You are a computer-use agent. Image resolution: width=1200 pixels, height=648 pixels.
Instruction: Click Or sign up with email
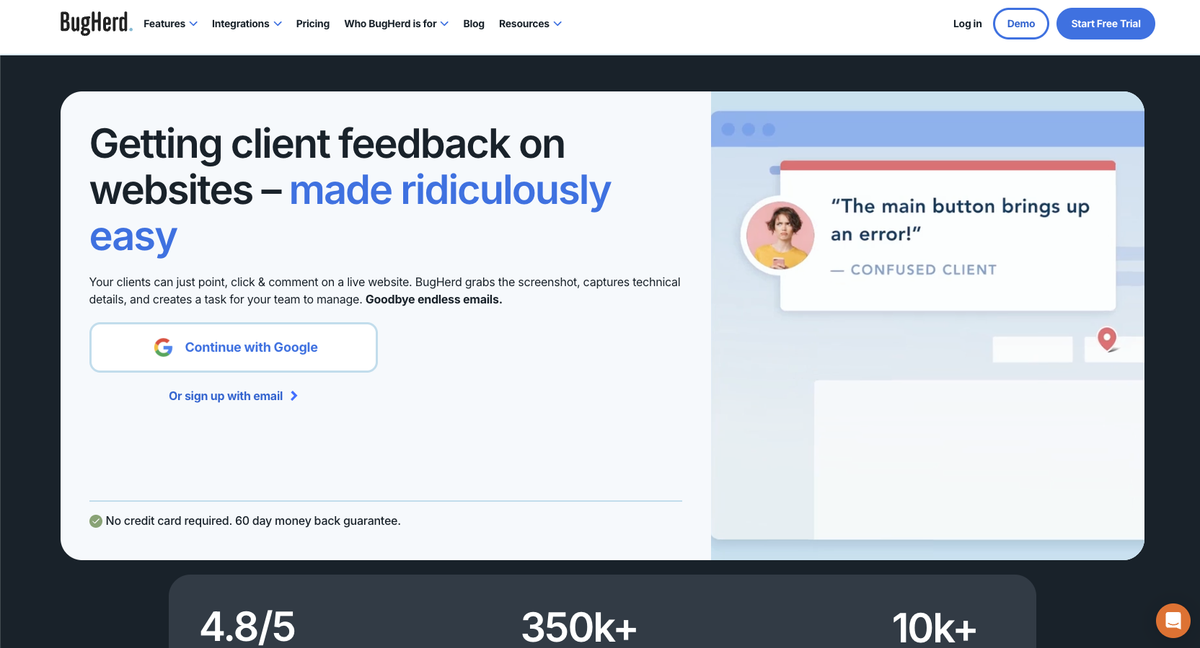pyautogui.click(x=233, y=396)
